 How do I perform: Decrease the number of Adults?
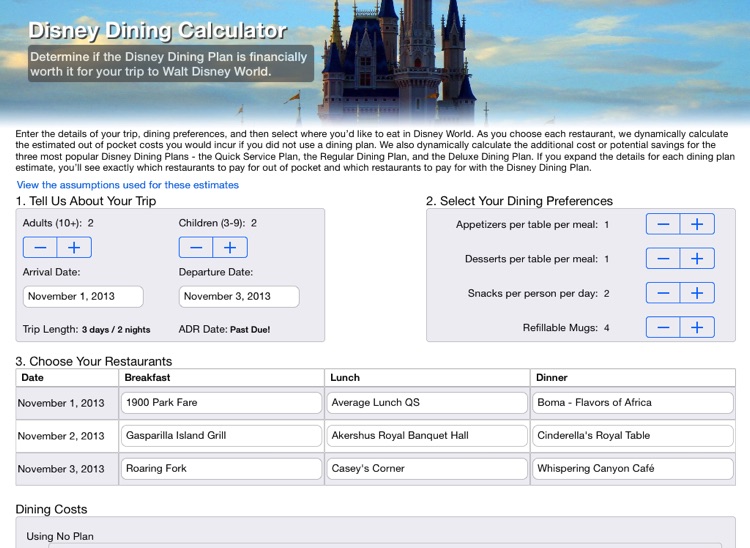40,247
